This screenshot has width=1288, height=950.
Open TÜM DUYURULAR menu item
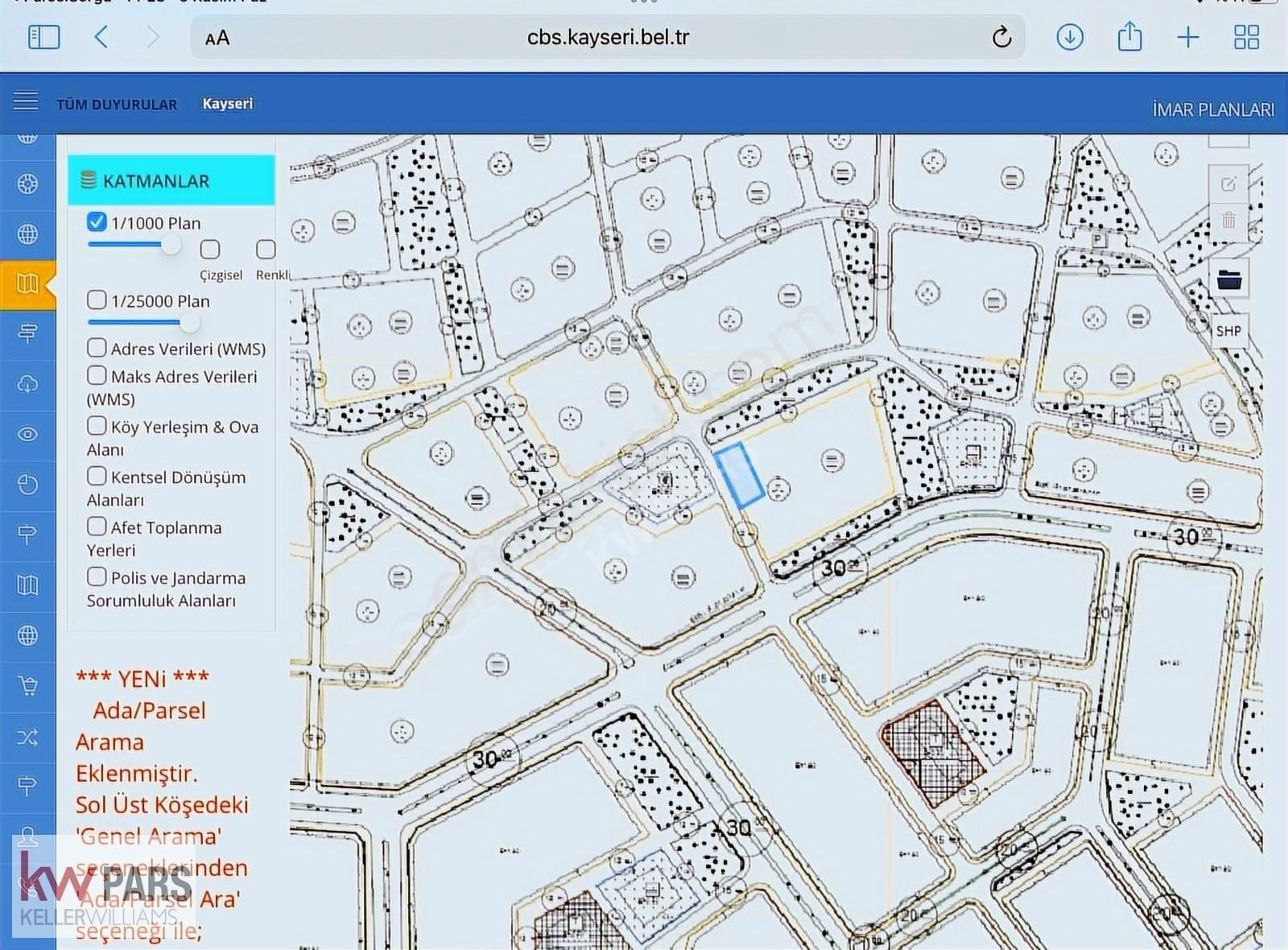[x=117, y=105]
